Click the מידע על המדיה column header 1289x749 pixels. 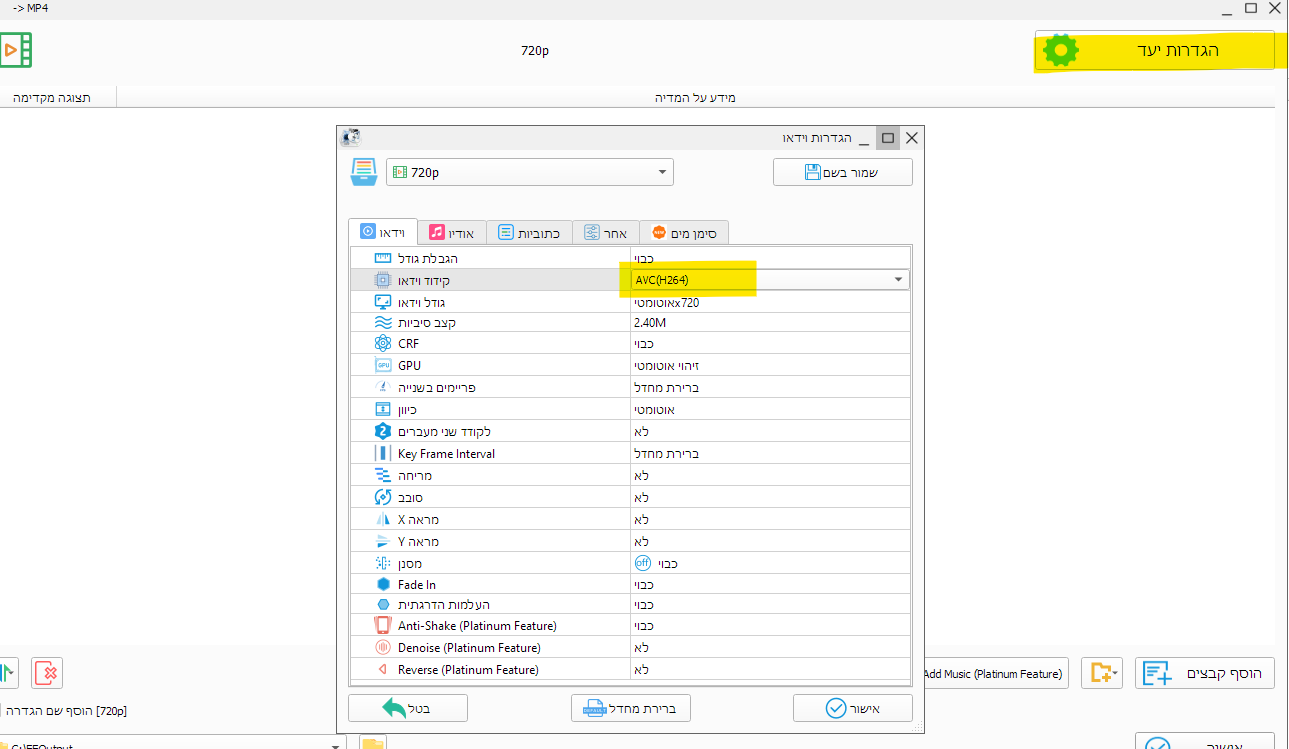pyautogui.click(x=695, y=97)
